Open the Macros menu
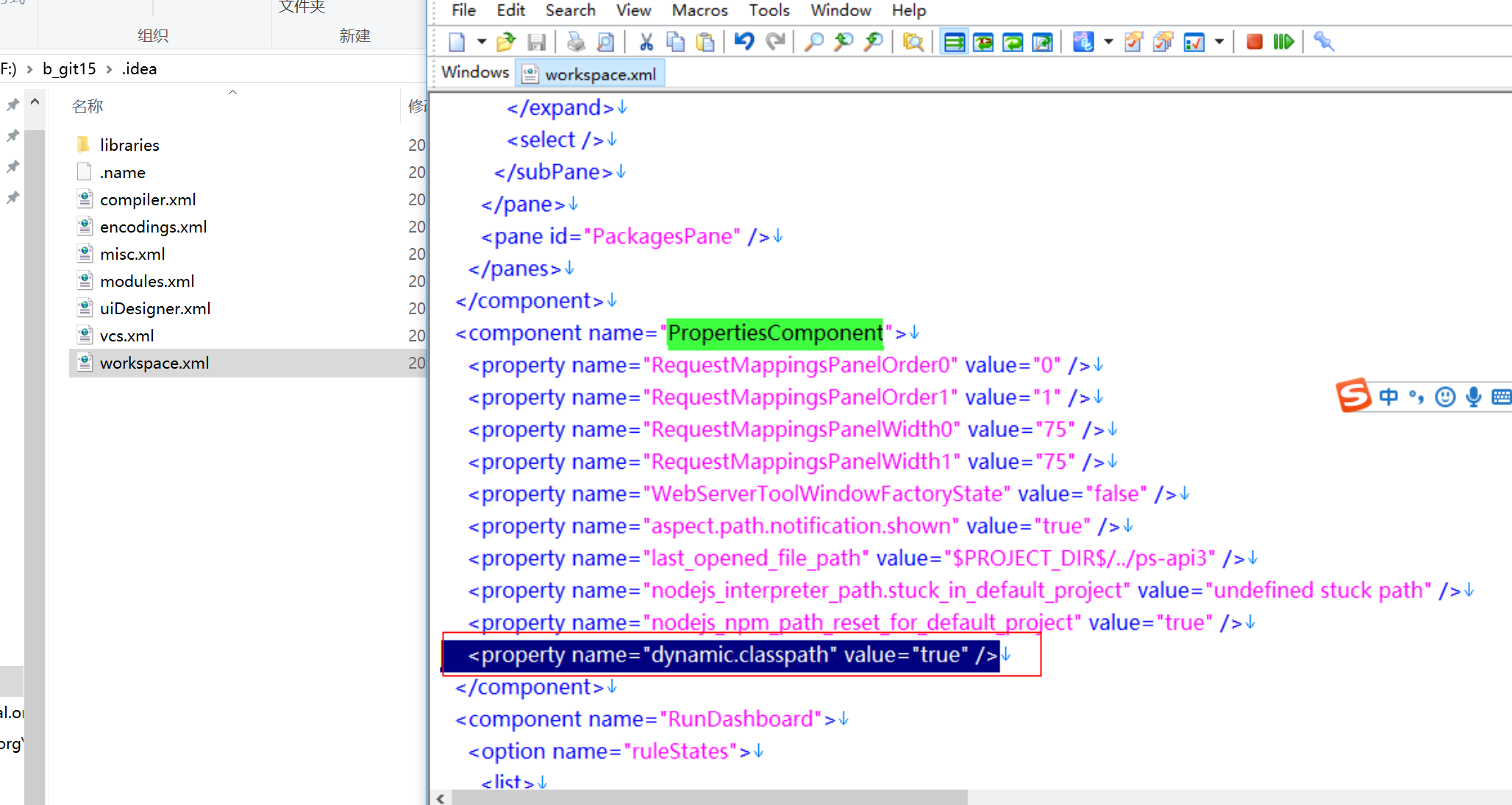 [x=699, y=10]
